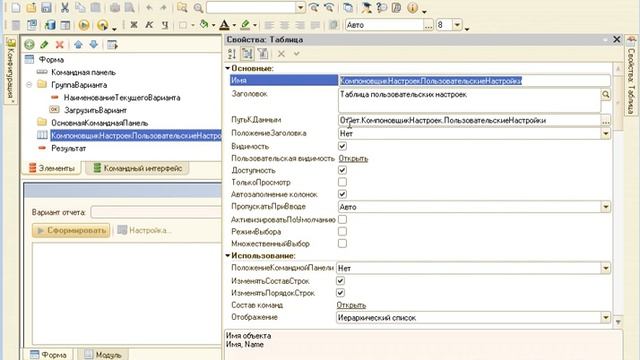Click the fill color bucket icon

click(204, 25)
